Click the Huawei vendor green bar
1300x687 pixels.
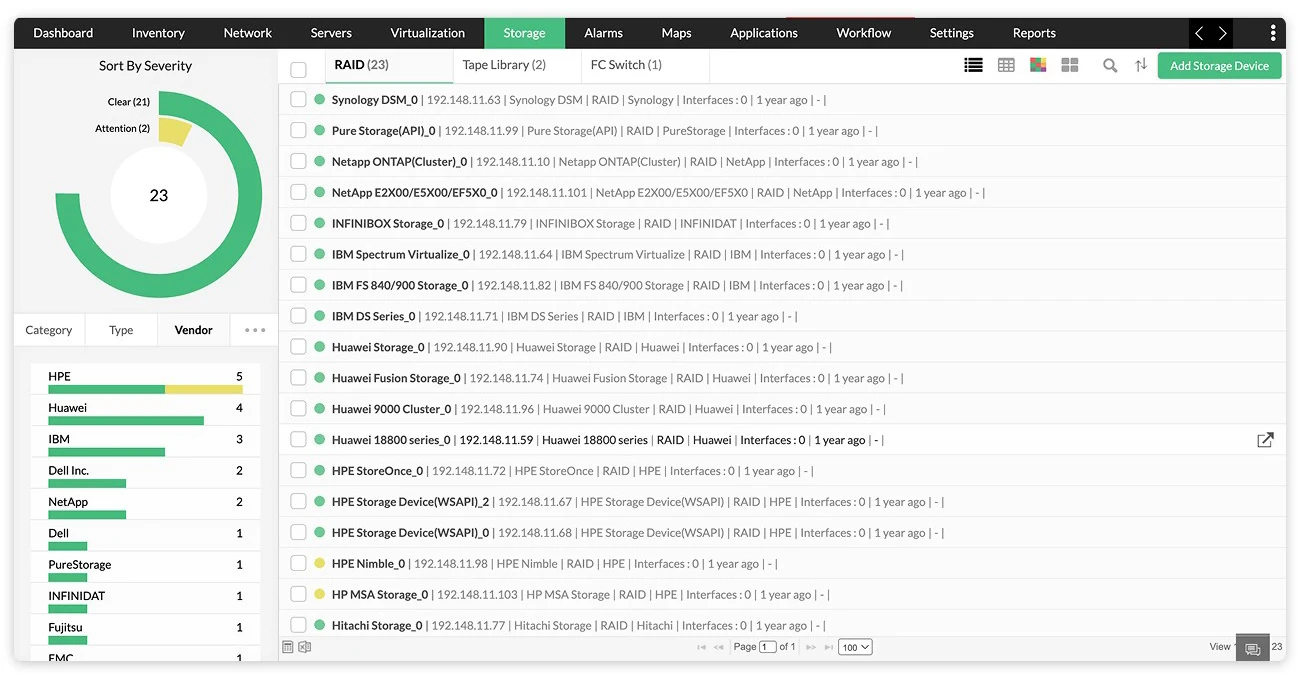(126, 421)
